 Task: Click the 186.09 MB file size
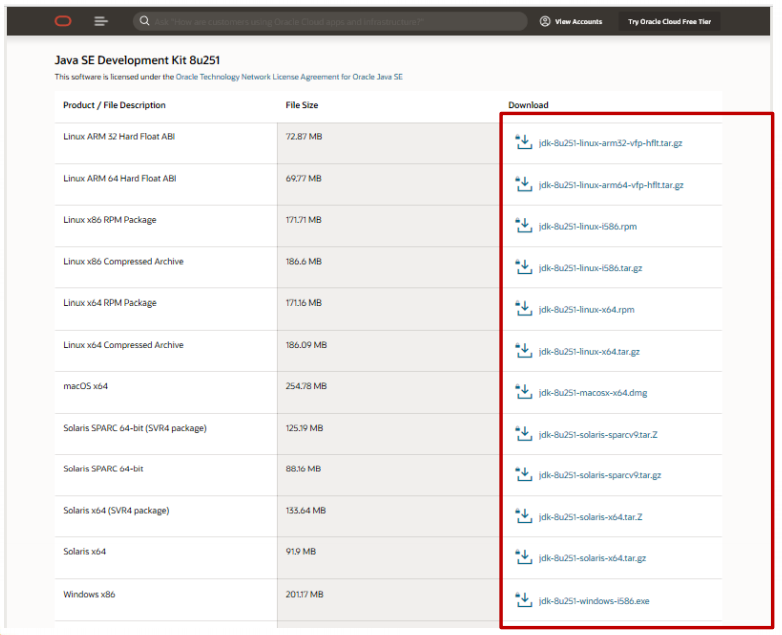tap(306, 345)
